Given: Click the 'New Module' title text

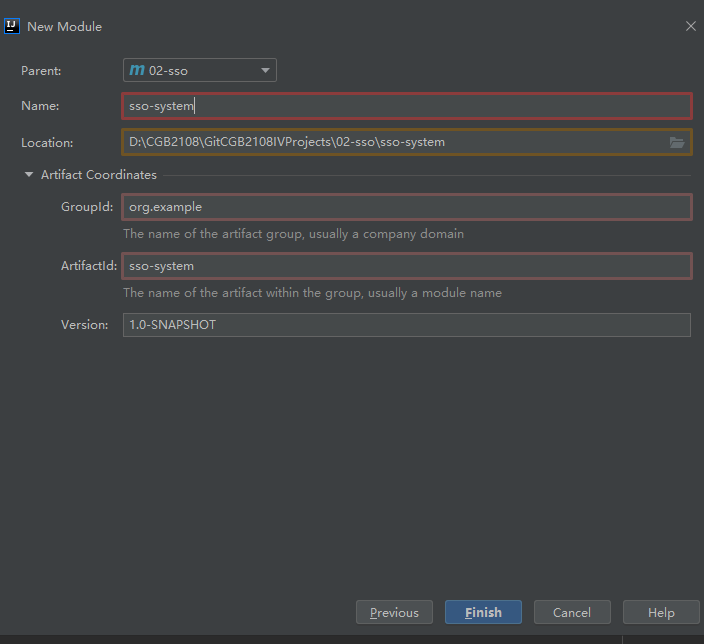Looking at the screenshot, I should coord(65,26).
